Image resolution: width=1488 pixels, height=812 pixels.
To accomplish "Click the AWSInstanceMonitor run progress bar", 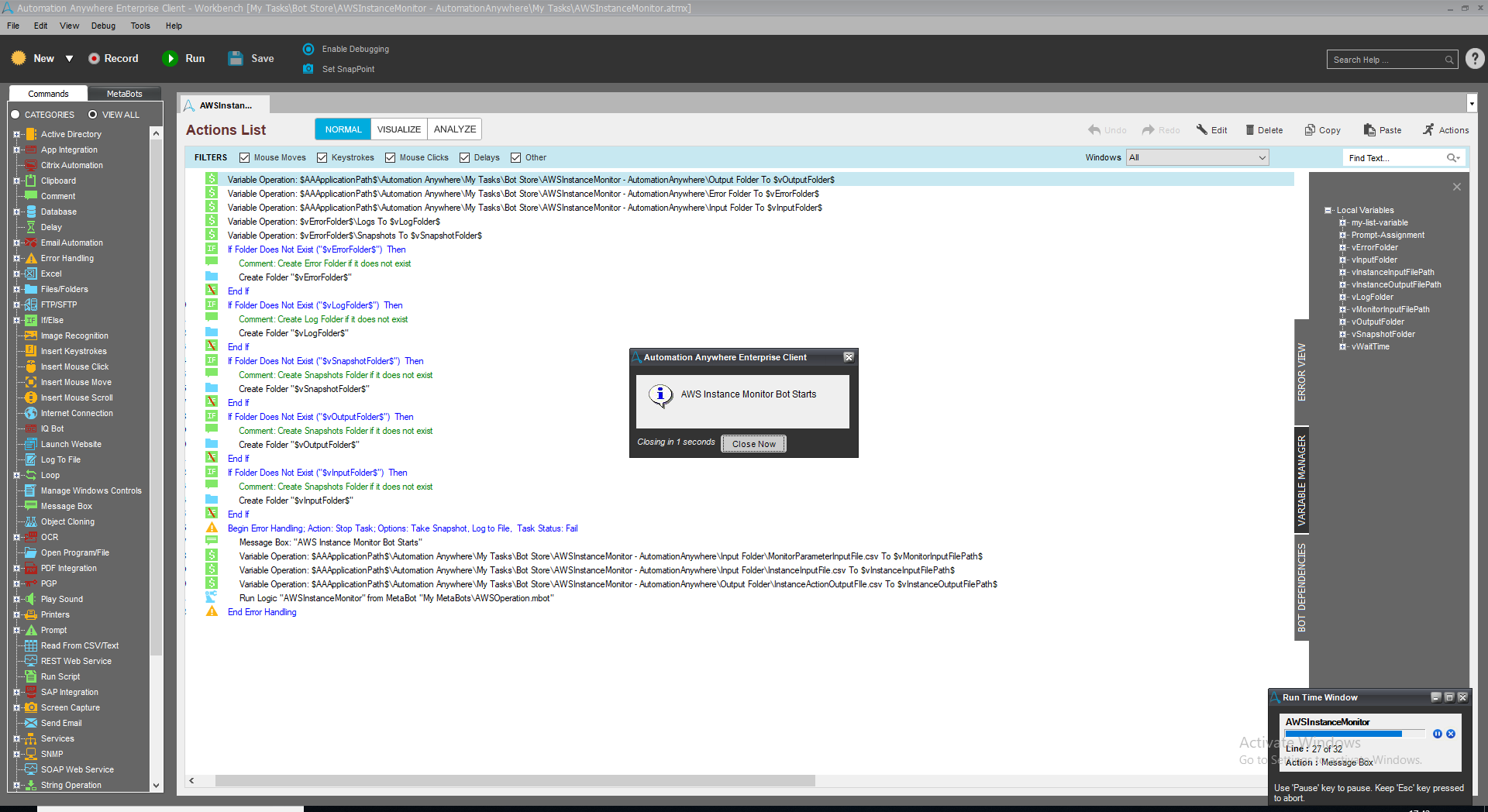I will pyautogui.click(x=1355, y=734).
